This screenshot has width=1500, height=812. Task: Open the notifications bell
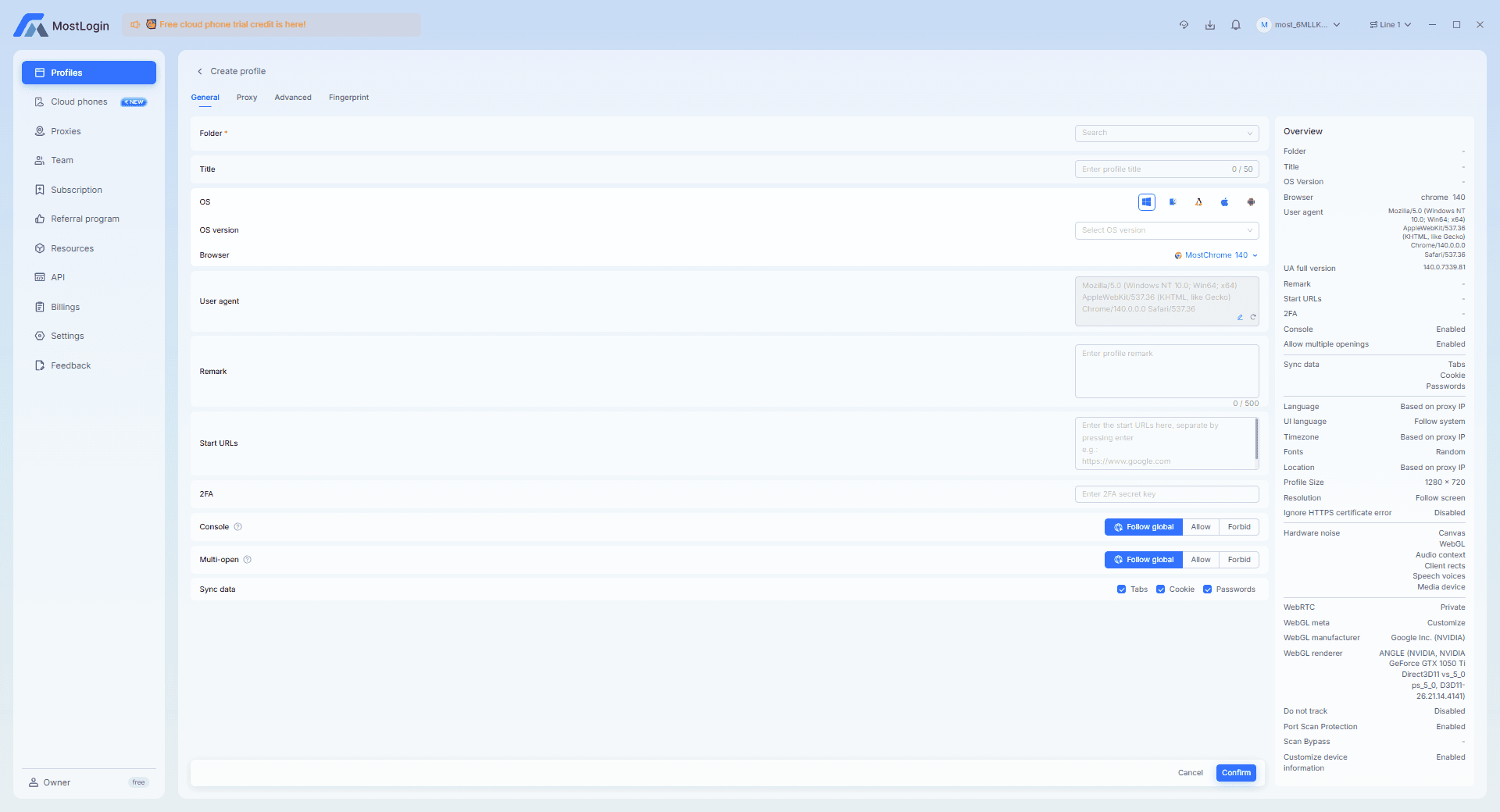1236,25
